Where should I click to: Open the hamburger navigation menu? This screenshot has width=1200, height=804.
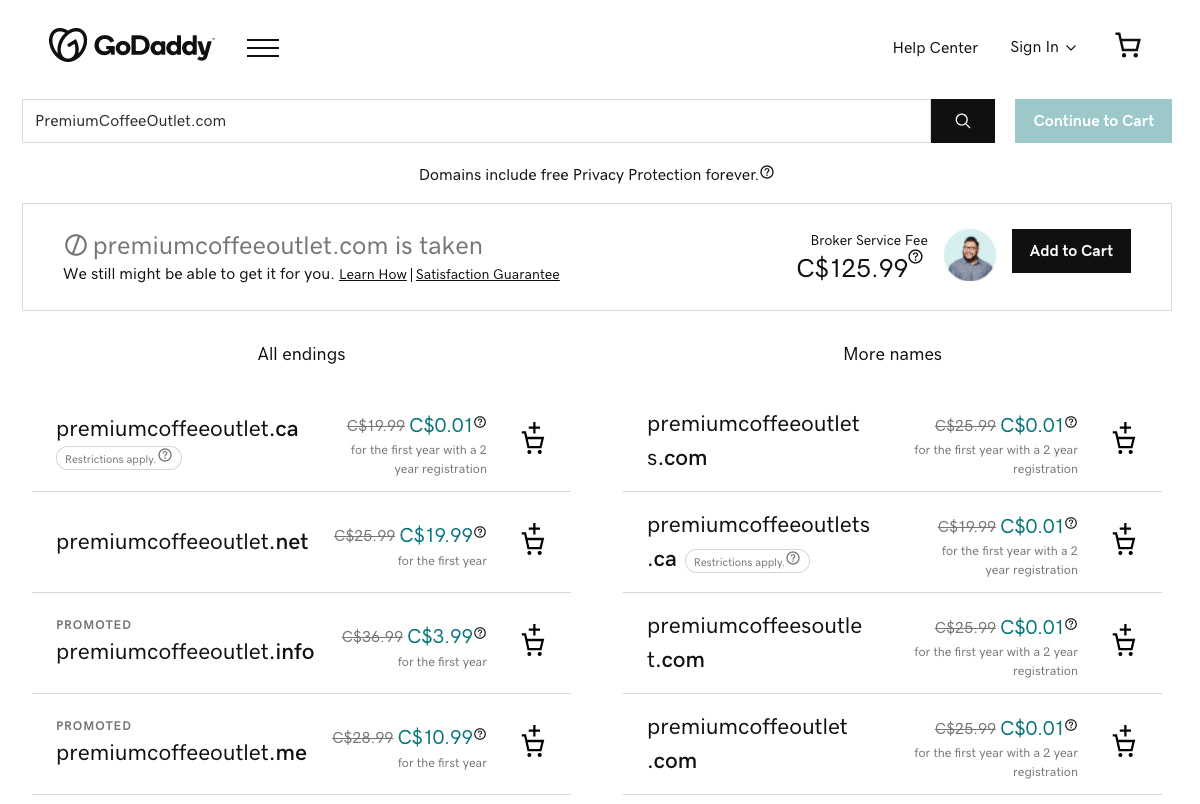tap(263, 47)
